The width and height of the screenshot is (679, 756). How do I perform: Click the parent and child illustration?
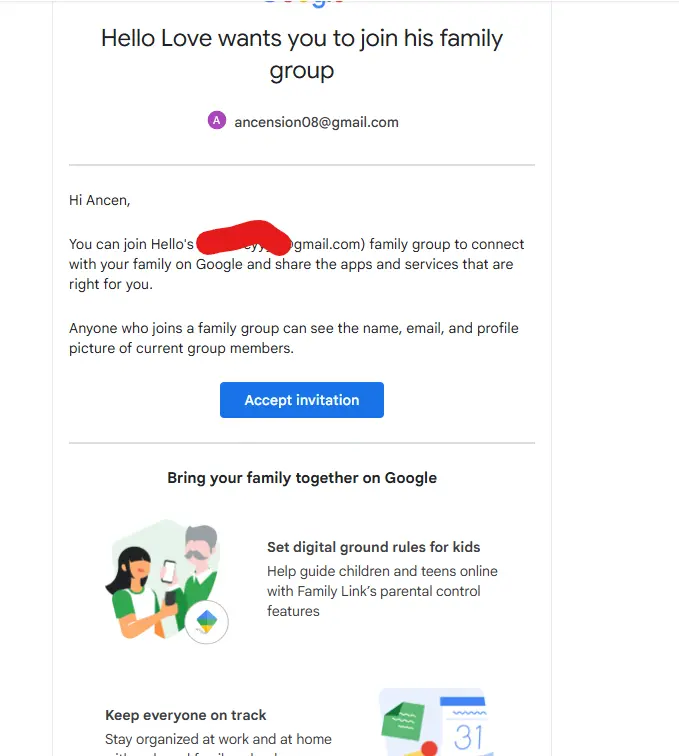click(x=166, y=581)
